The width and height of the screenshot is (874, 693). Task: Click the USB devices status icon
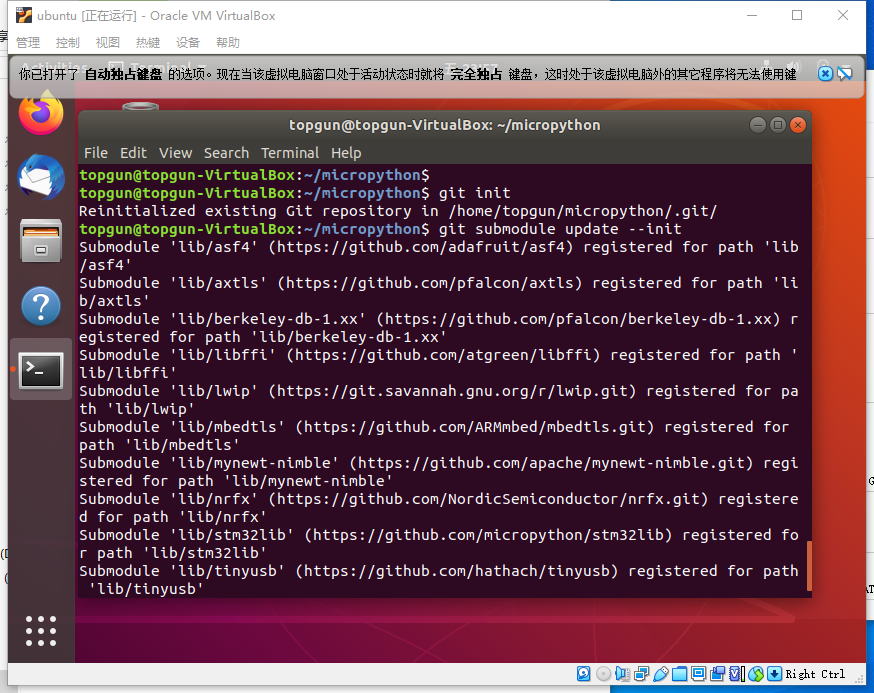tap(661, 674)
